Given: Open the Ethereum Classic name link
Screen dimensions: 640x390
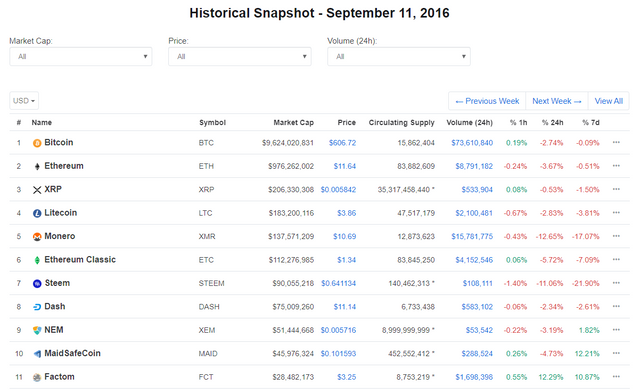Looking at the screenshot, I should [80, 259].
